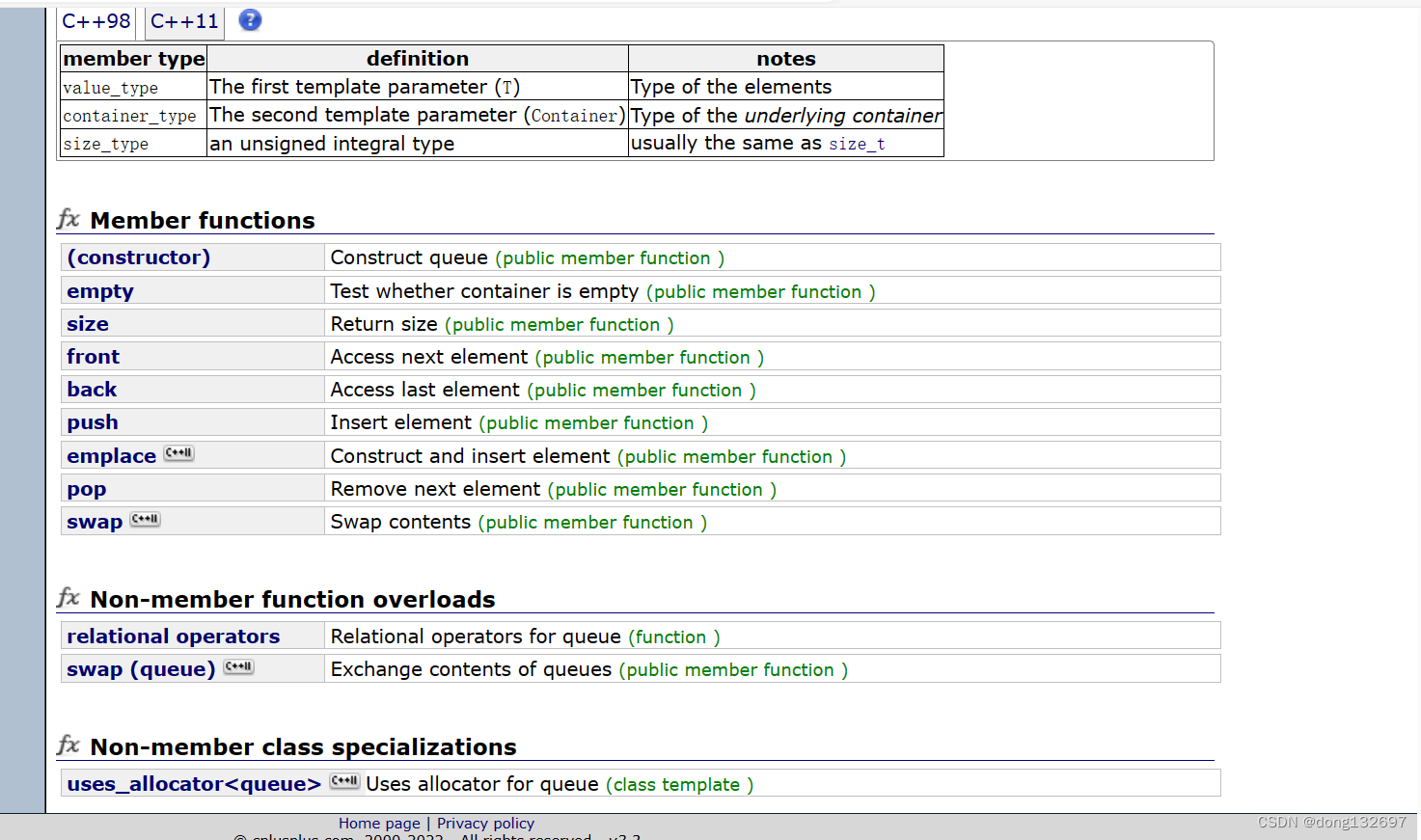Select 'The second template parameter (Container)' cell

(x=418, y=115)
